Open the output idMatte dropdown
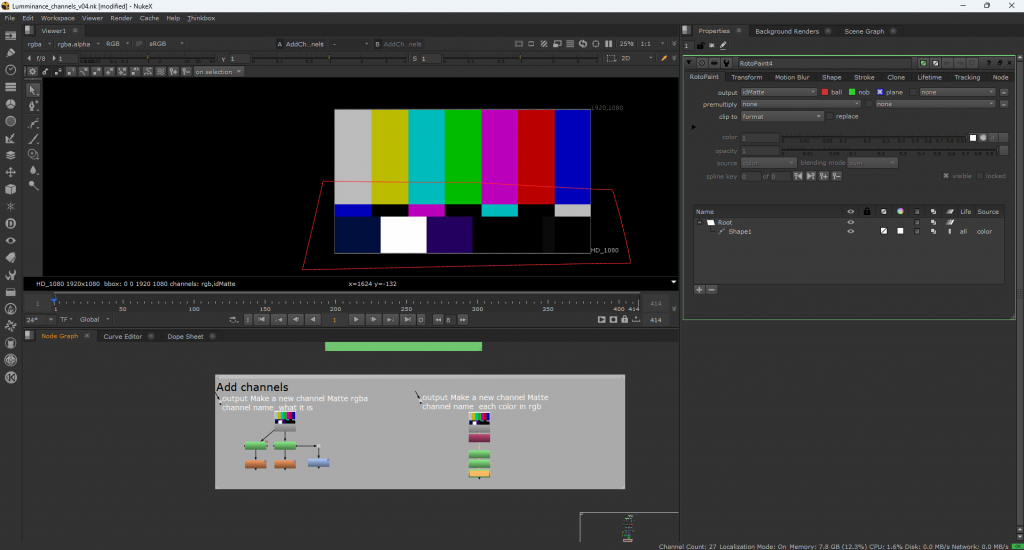Image resolution: width=1024 pixels, height=550 pixels. pyautogui.click(x=779, y=92)
